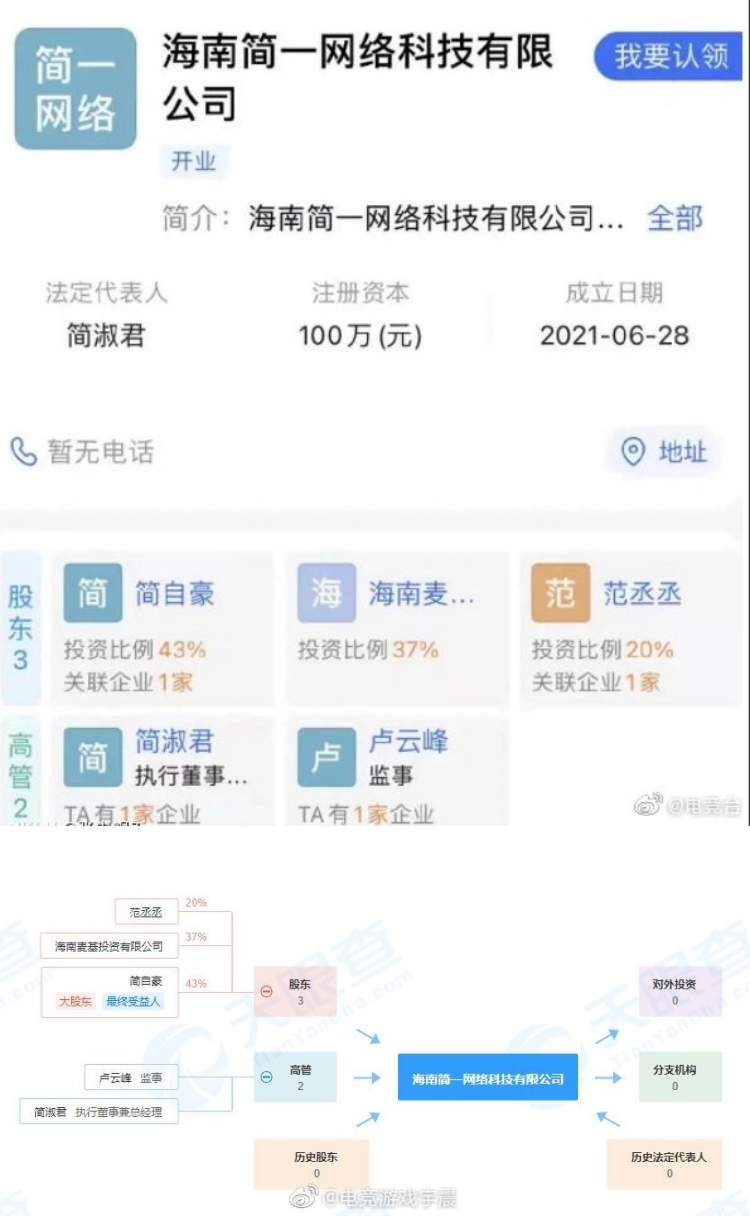Click the central 海南简一网络科技有限公司 node
This screenshot has width=750, height=1216.
pyautogui.click(x=488, y=1078)
